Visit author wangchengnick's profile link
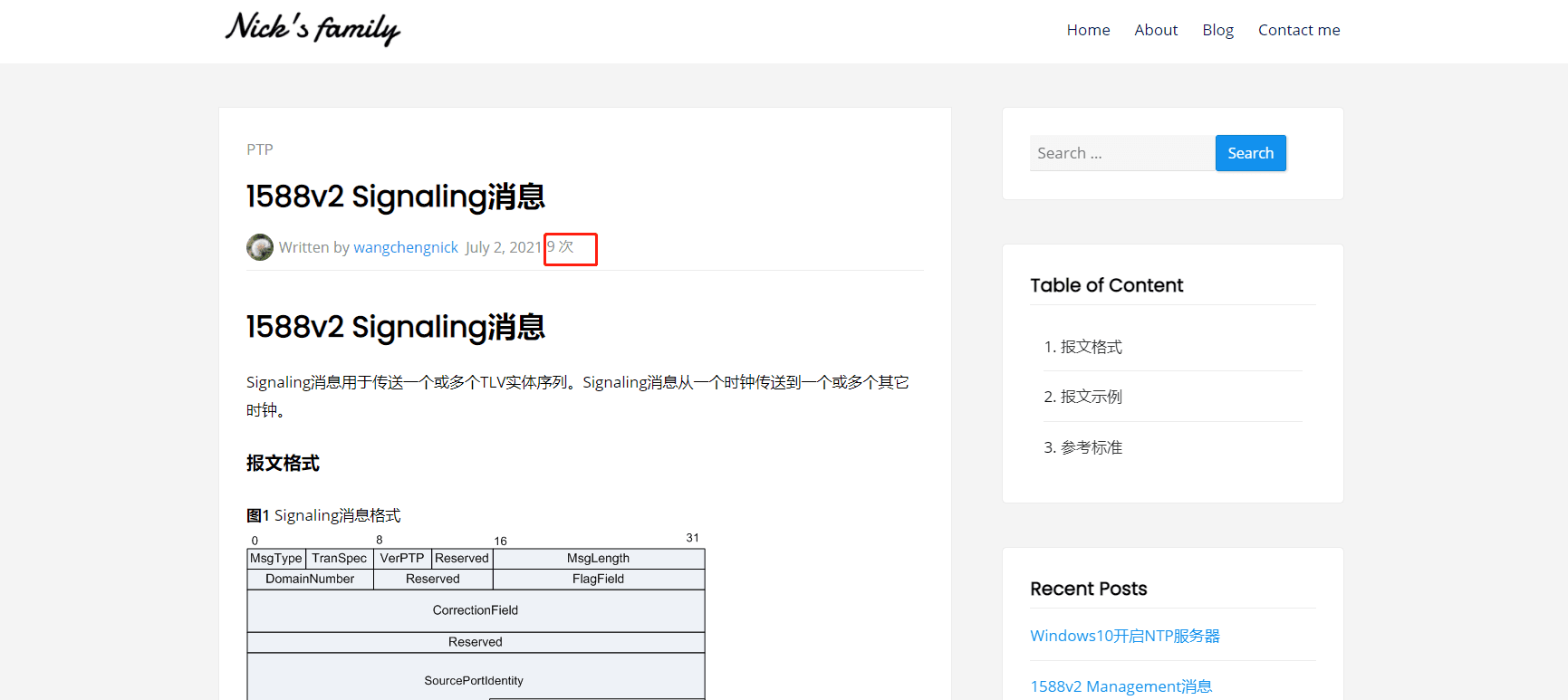 click(x=406, y=247)
